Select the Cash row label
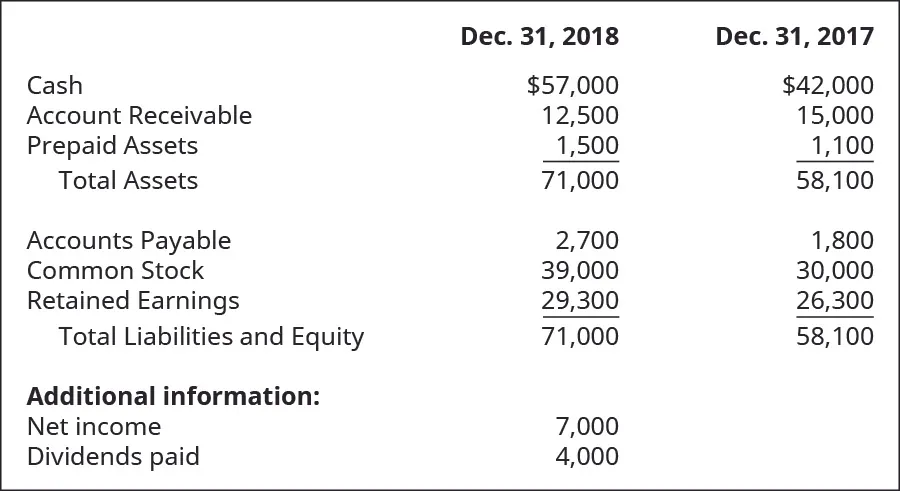This screenshot has width=900, height=491. pos(55,86)
